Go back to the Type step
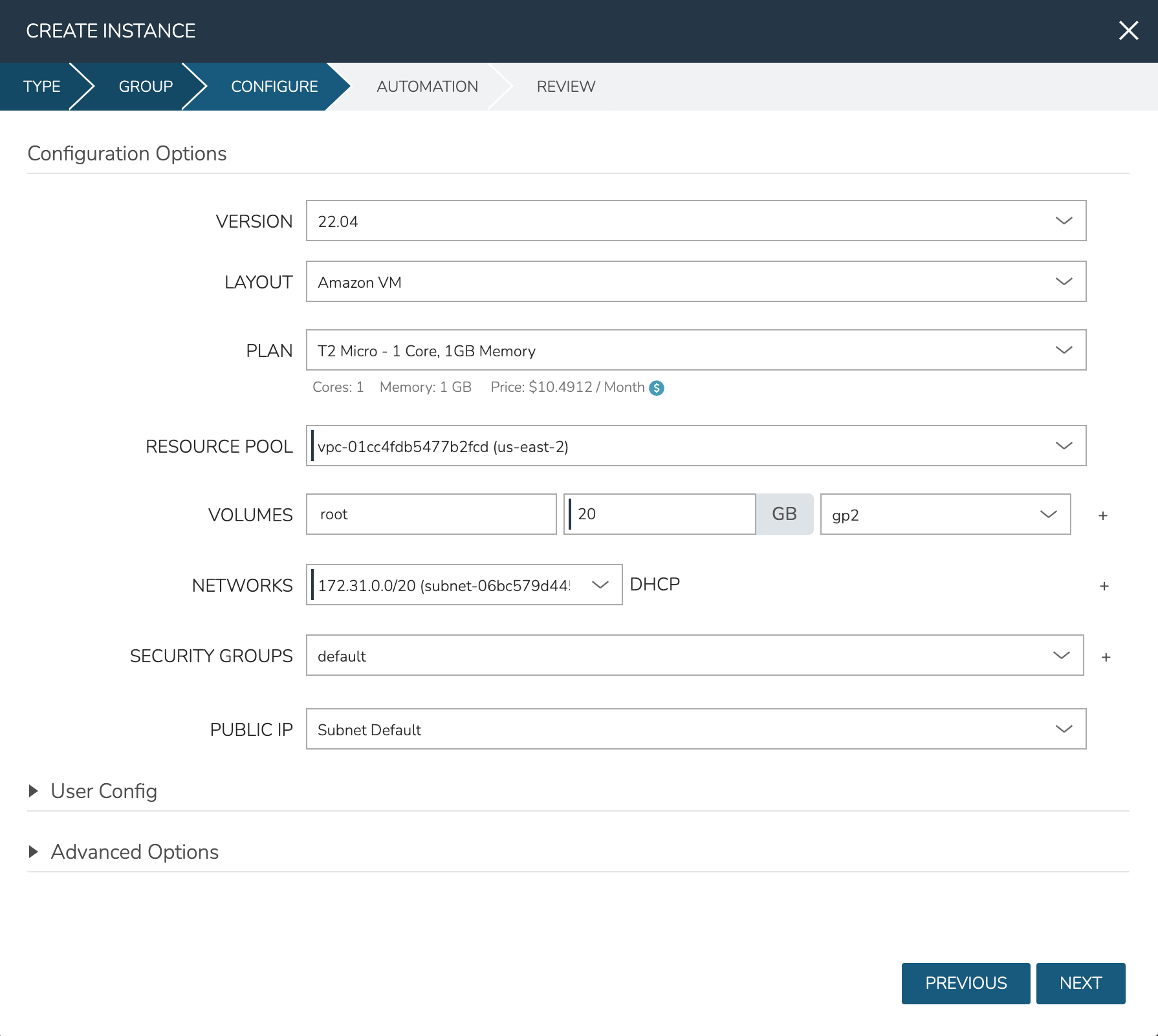The image size is (1158, 1036). 41,87
